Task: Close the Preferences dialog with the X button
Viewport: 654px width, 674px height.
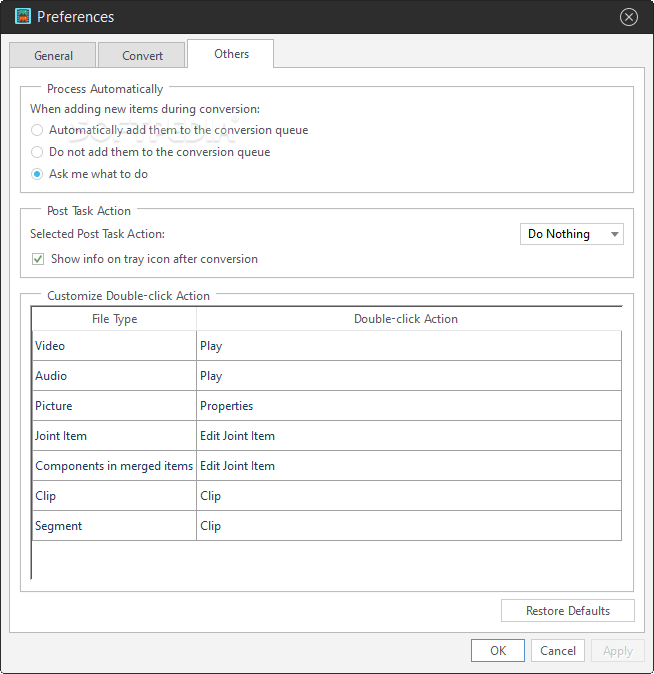Action: point(629,17)
